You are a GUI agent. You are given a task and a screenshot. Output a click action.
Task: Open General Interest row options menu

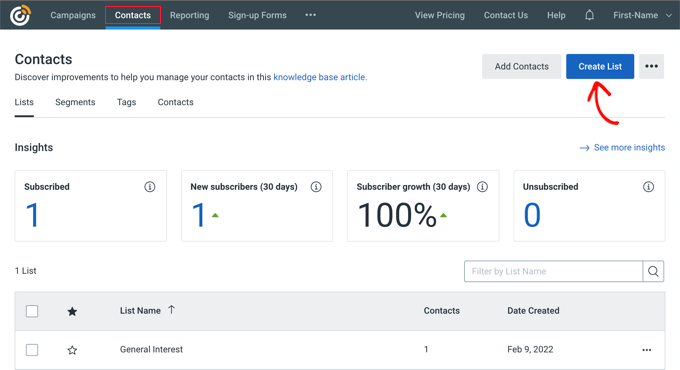click(x=647, y=350)
